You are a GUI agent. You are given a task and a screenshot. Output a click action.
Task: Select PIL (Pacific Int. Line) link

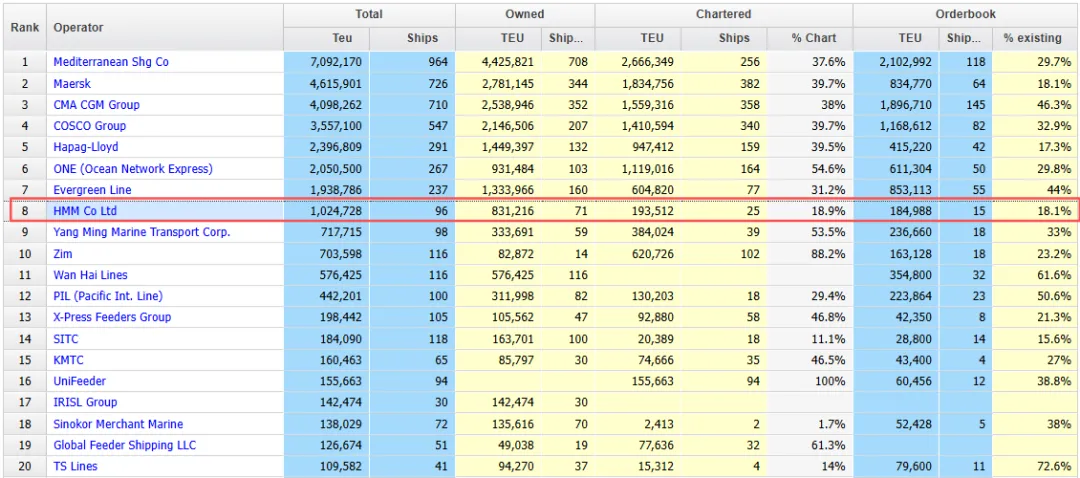[107, 296]
